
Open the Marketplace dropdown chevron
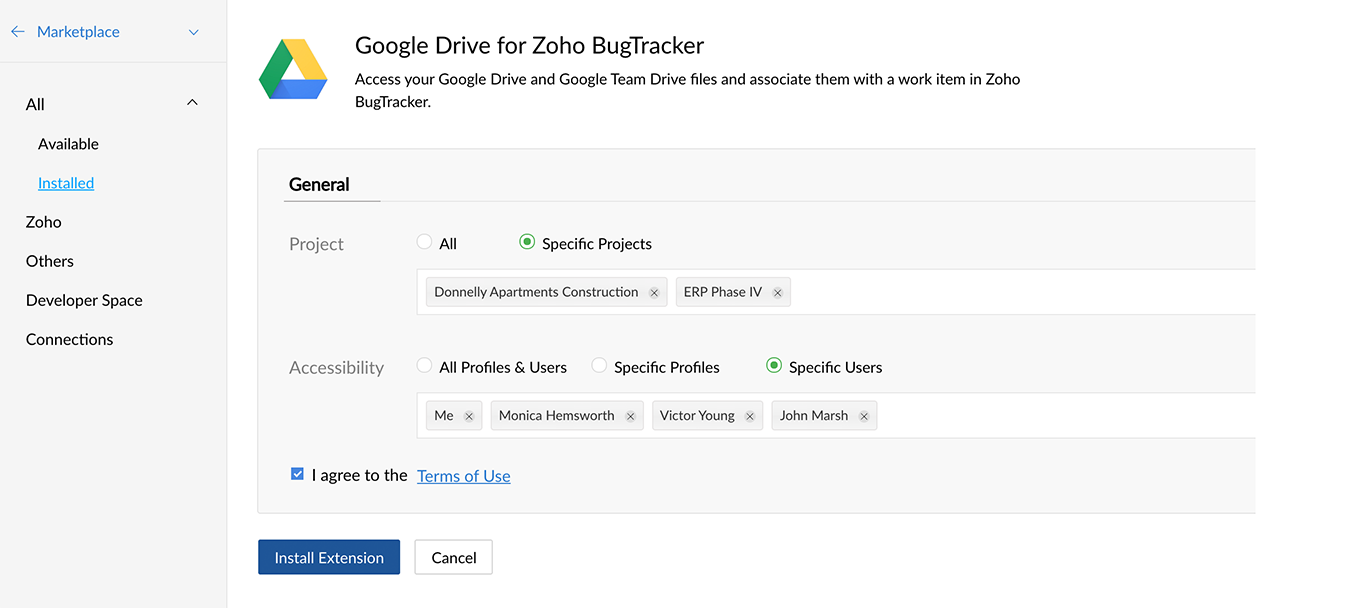[x=194, y=32]
